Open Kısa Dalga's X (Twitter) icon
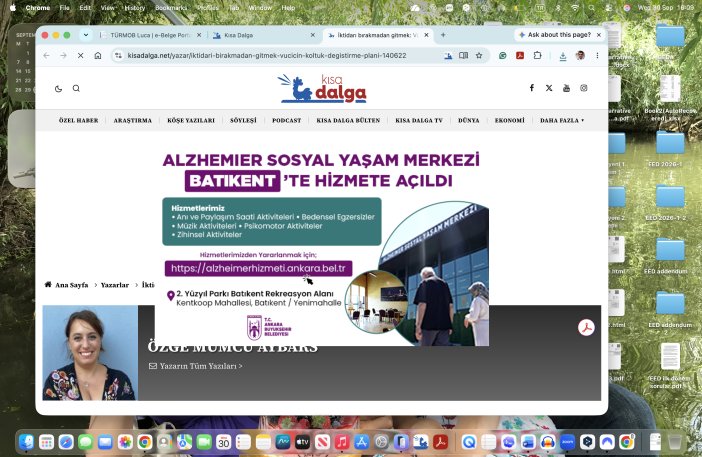Viewport: 702px width, 457px height. pyautogui.click(x=549, y=88)
